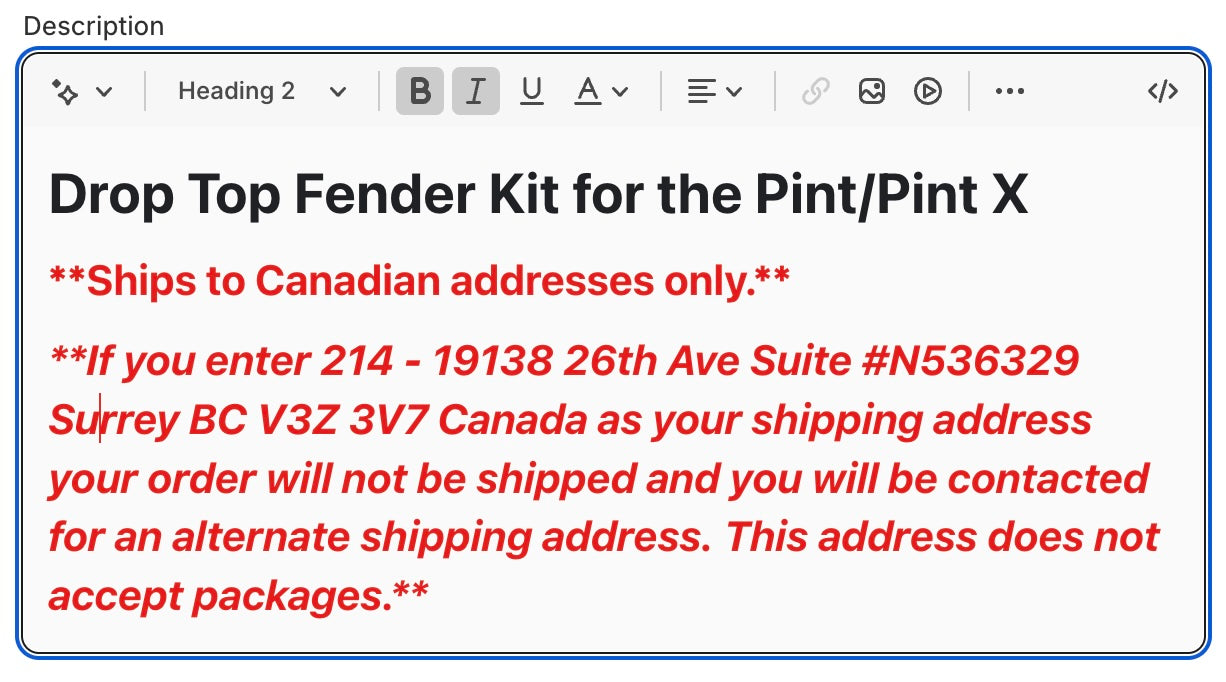Screen dimensions: 1226x682
Task: Click the Description field label
Action: (x=94, y=26)
